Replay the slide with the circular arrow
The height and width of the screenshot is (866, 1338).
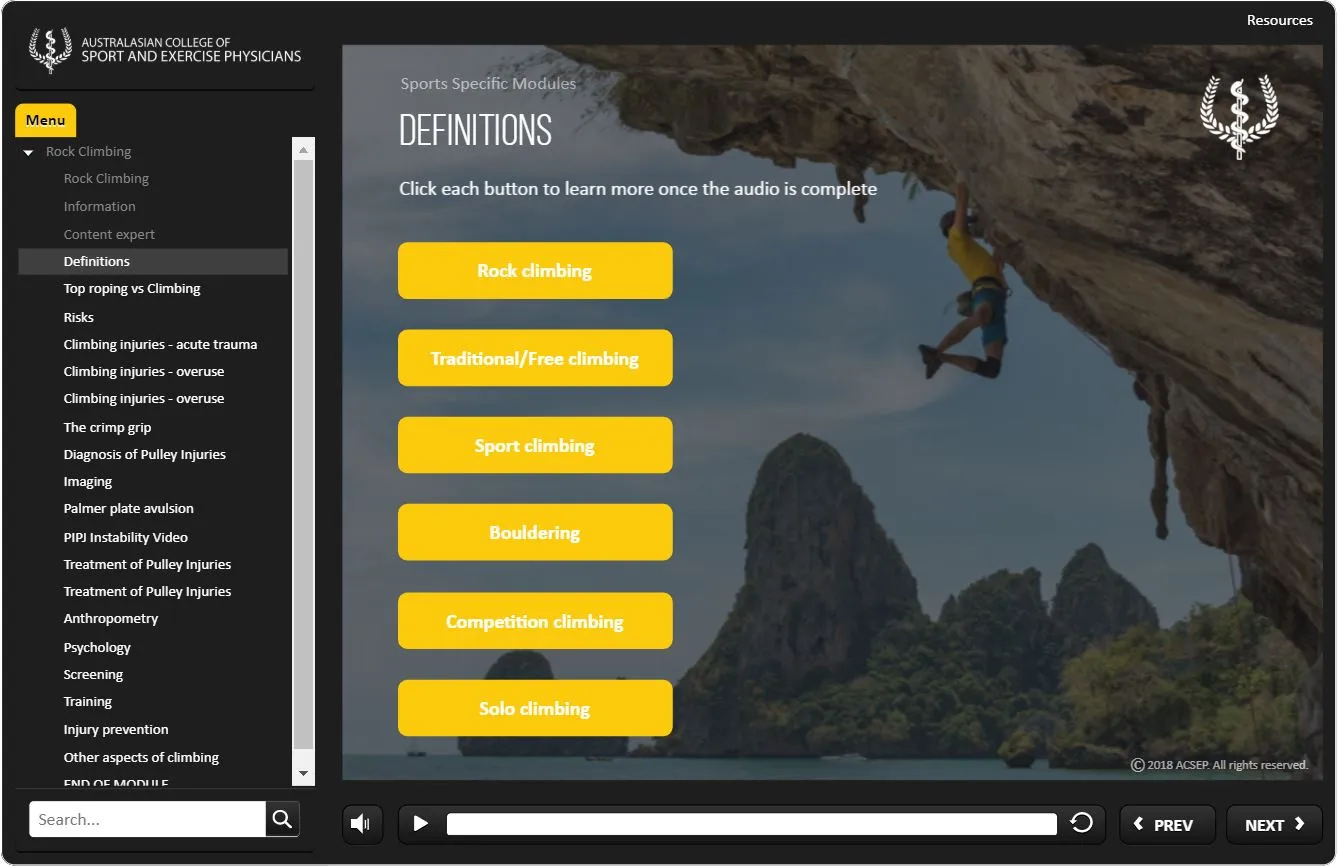(x=1081, y=823)
